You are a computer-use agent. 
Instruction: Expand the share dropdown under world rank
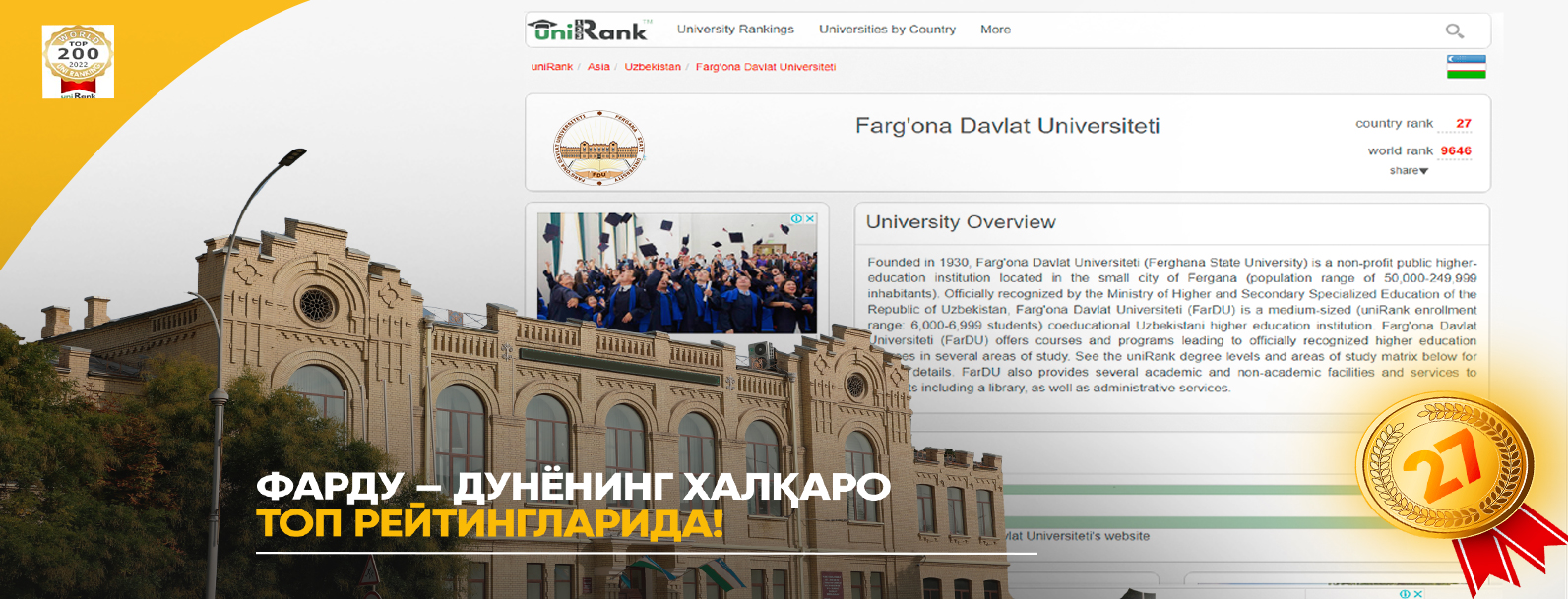(x=1409, y=171)
